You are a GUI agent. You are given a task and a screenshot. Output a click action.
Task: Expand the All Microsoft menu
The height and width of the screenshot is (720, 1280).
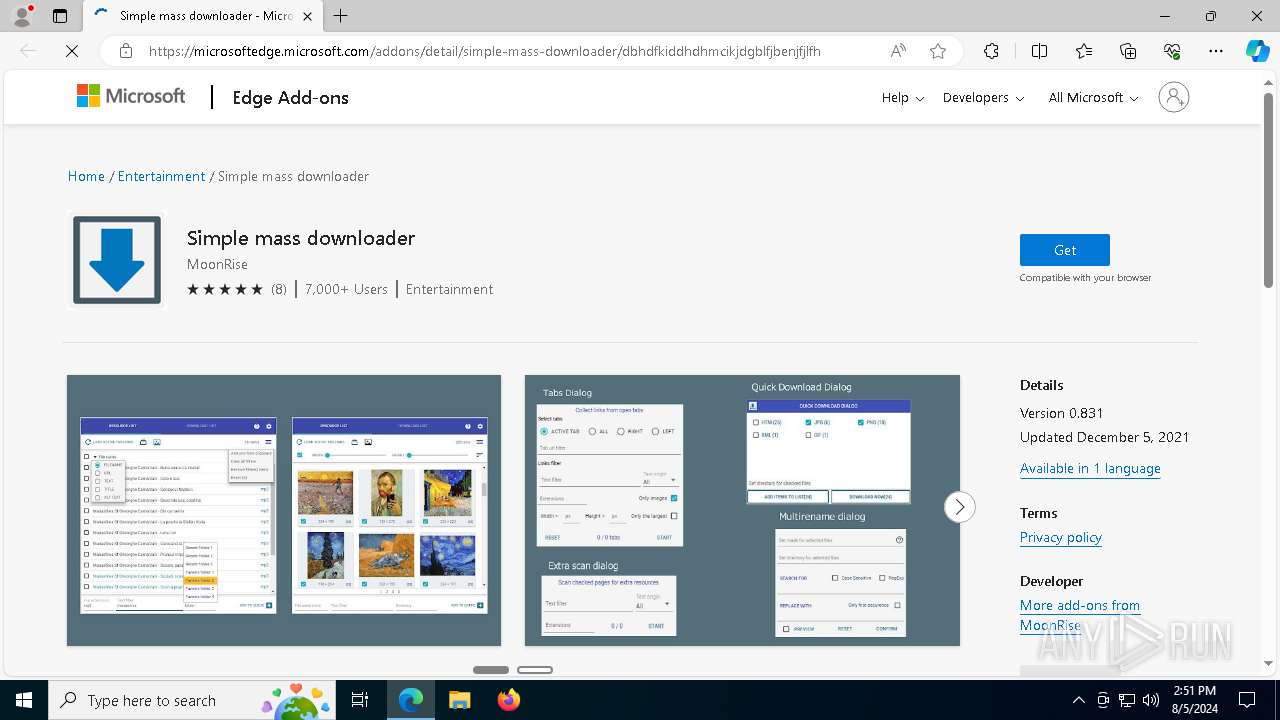[x=1093, y=97]
